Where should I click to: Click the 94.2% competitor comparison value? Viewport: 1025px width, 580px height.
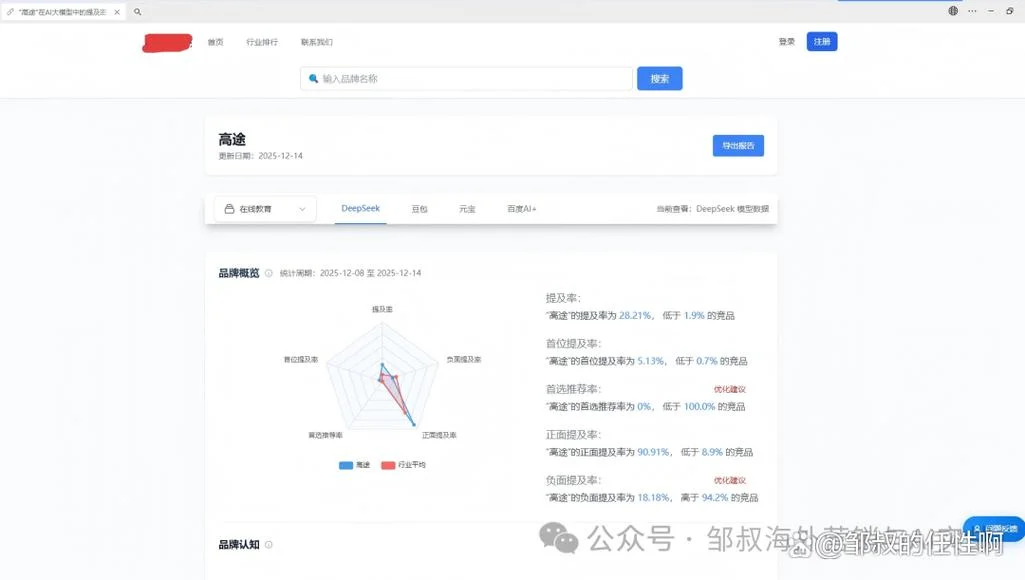pos(714,498)
